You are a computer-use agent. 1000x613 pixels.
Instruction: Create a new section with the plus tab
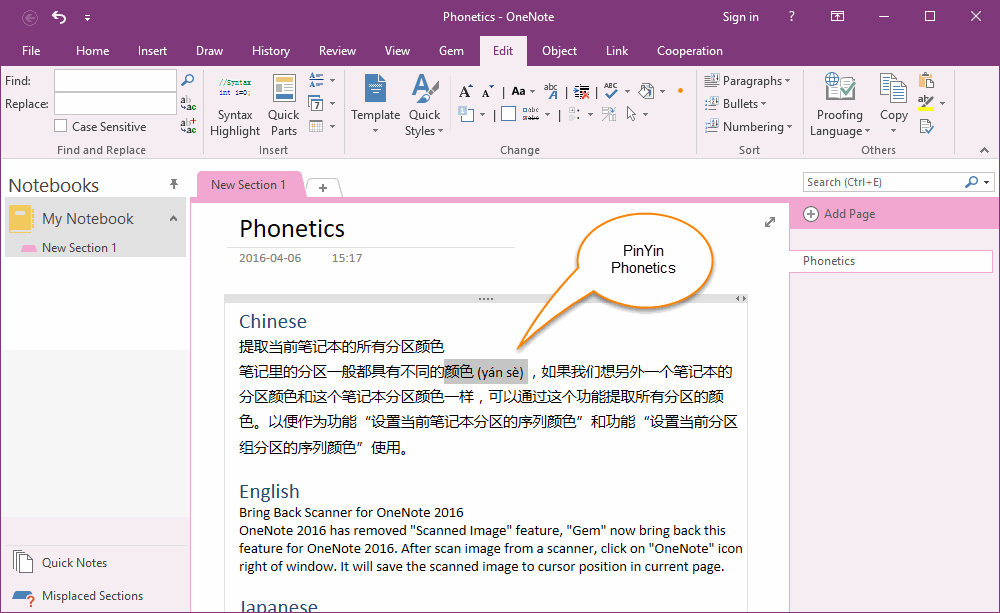(x=323, y=188)
